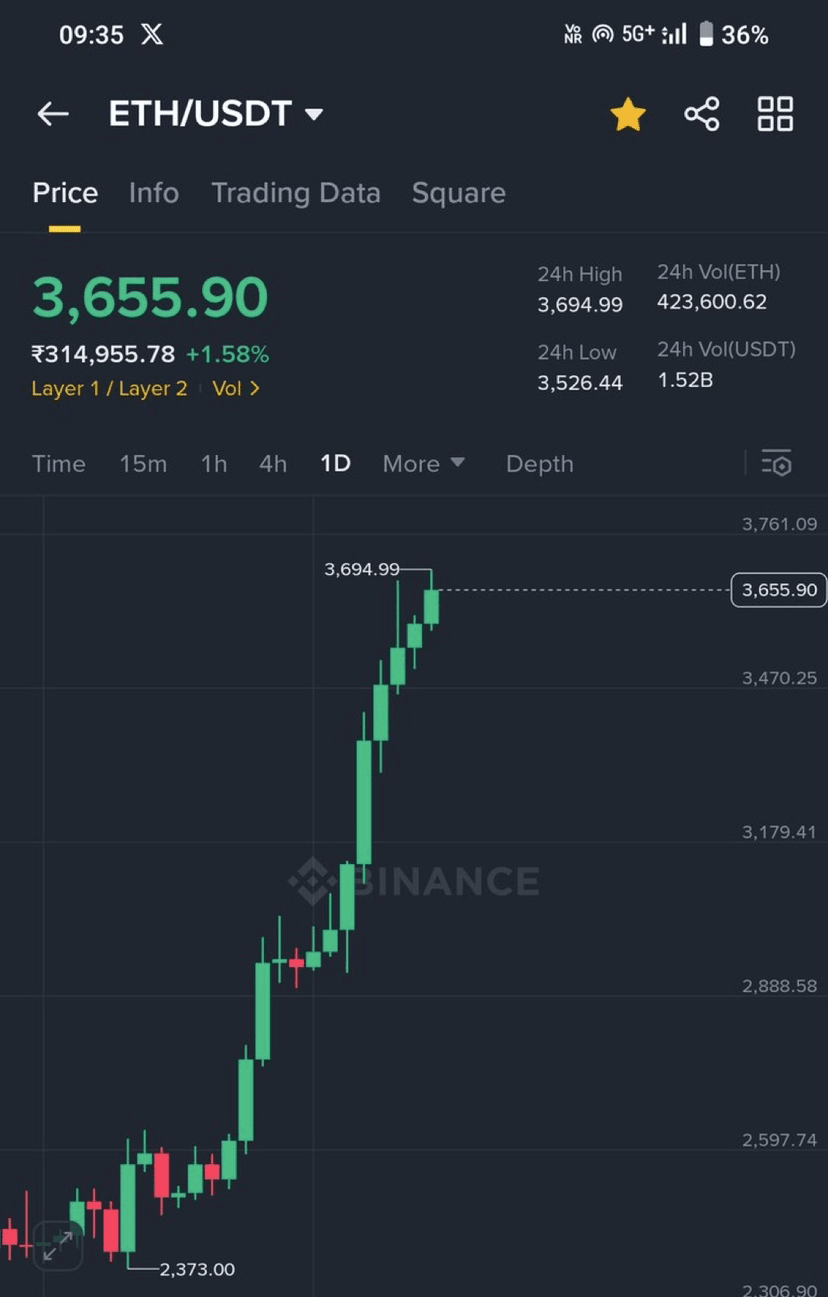The height and width of the screenshot is (1297, 828).
Task: Open the four-squares grid layout icon
Action: [x=775, y=114]
